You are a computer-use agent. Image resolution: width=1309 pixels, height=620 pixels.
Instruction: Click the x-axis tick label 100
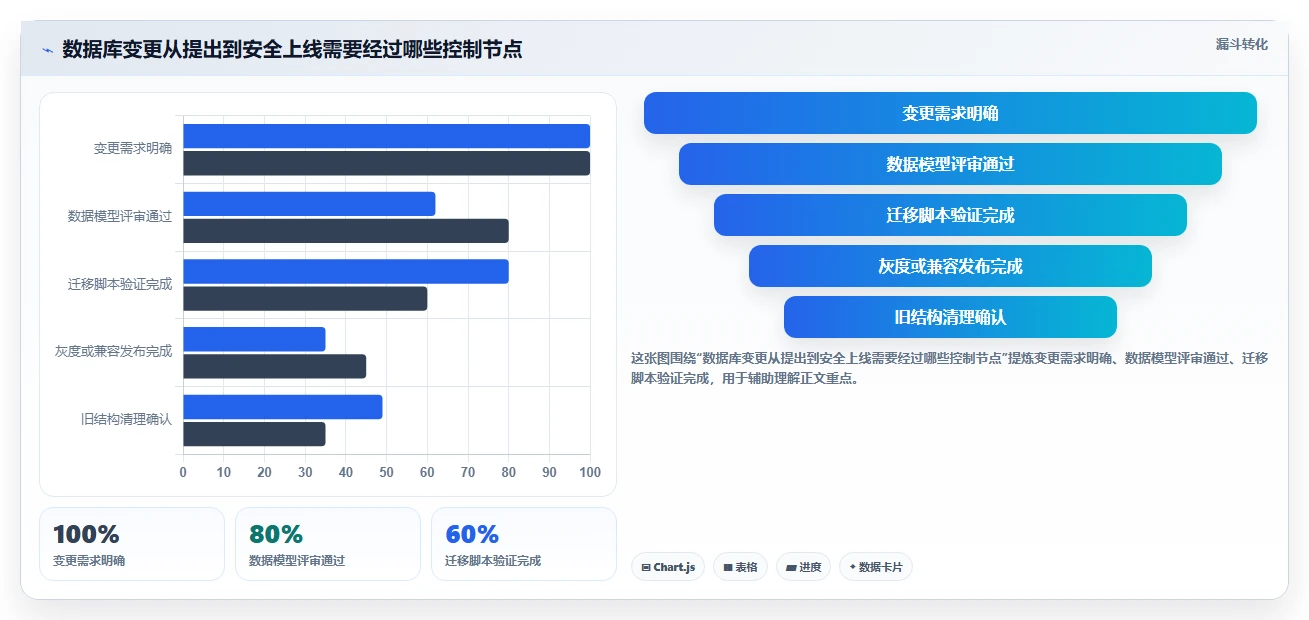pyautogui.click(x=590, y=472)
